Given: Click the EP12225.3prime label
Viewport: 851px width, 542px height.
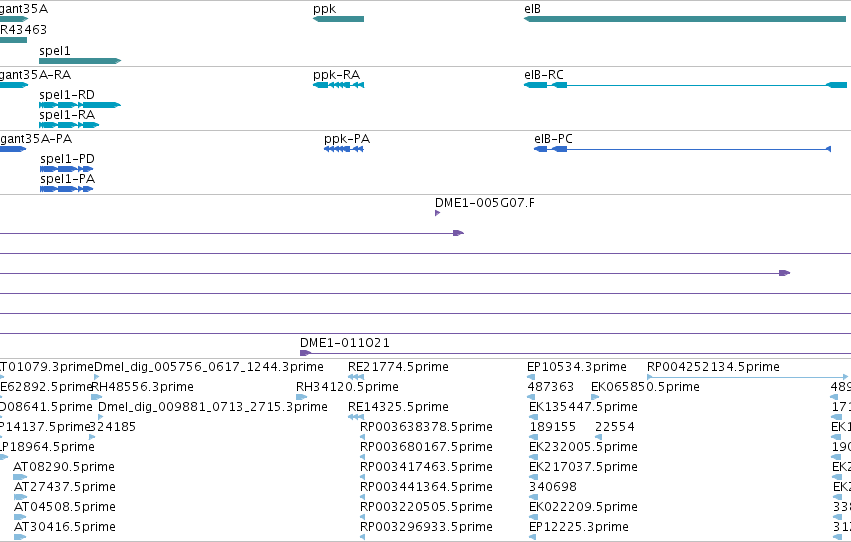Looking at the screenshot, I should (579, 526).
